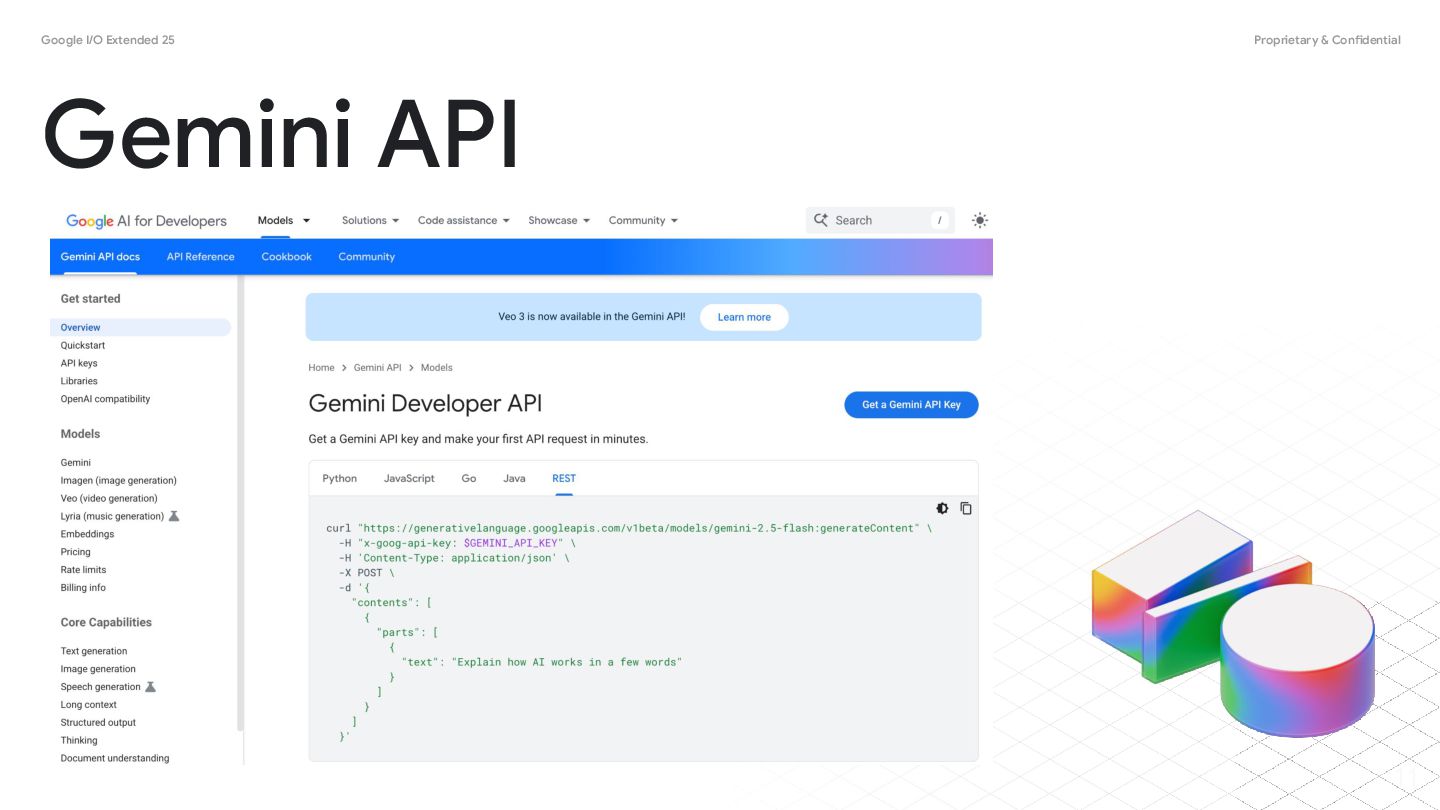Open Long context sidebar link
Screen dimensions: 1440x810
pos(88,705)
